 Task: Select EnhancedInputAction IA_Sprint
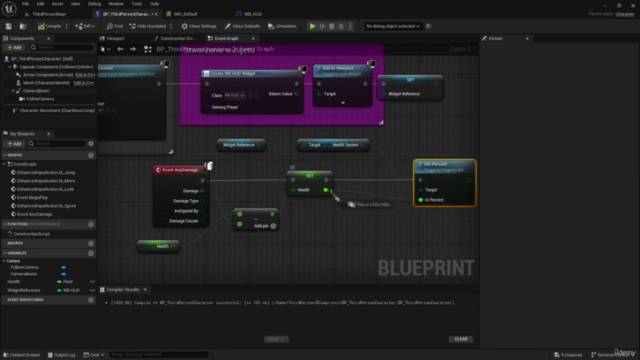[46, 206]
